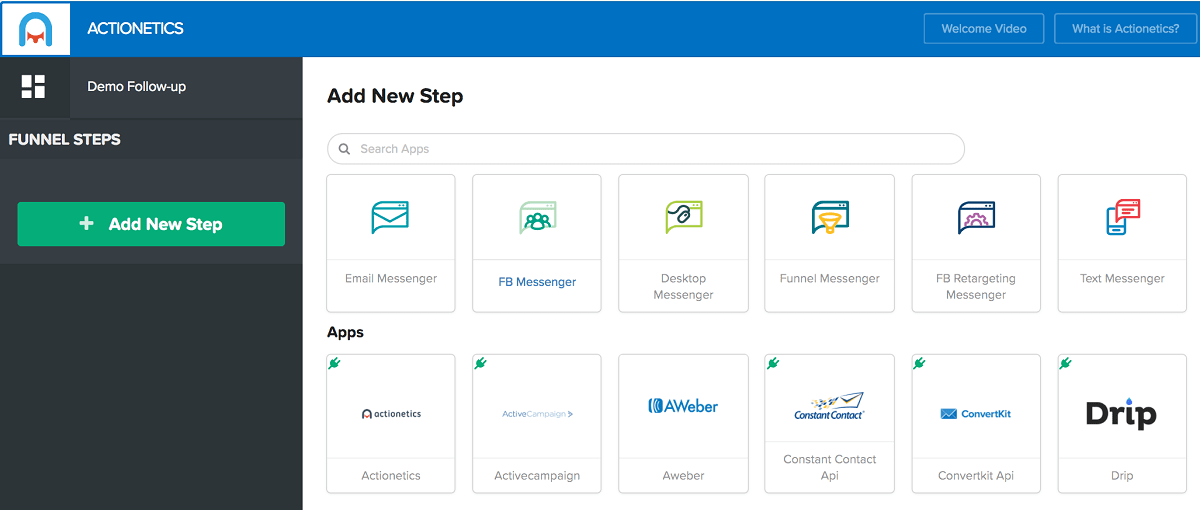This screenshot has width=1200, height=510.
Task: Click the Actionetics logo icon
Action: pyautogui.click(x=35, y=29)
